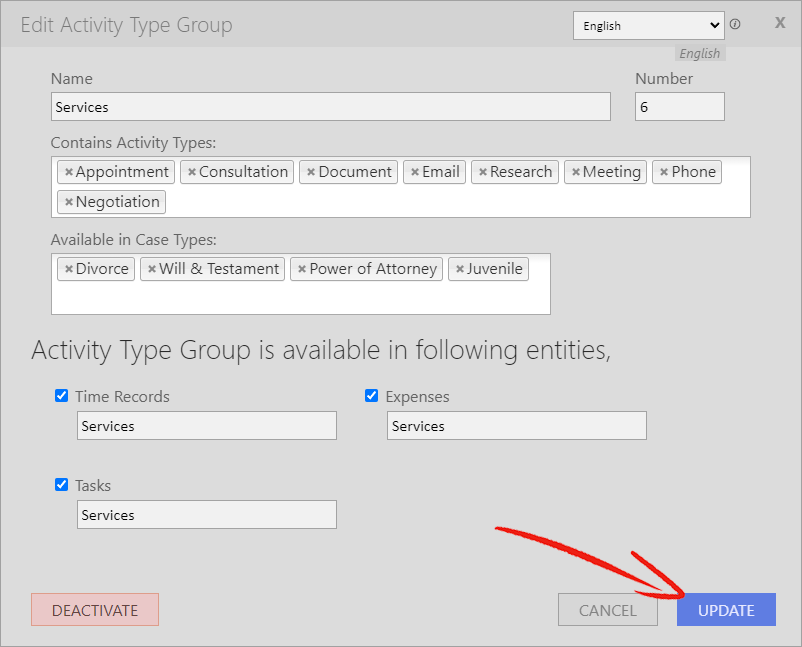The width and height of the screenshot is (802, 647).
Task: Close the Edit Activity Type Group dialog
Action: coord(779,23)
